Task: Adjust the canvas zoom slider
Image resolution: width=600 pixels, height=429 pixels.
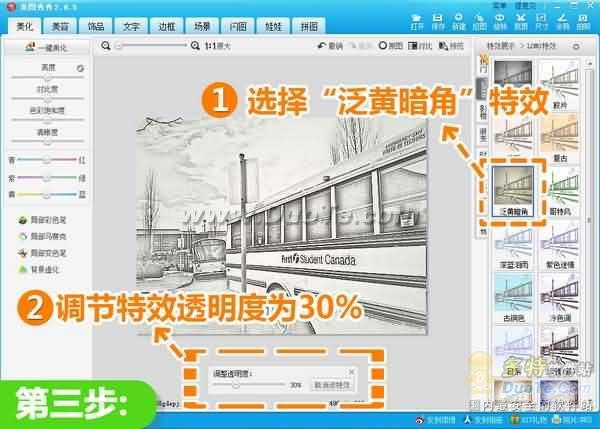Action: tap(152, 46)
